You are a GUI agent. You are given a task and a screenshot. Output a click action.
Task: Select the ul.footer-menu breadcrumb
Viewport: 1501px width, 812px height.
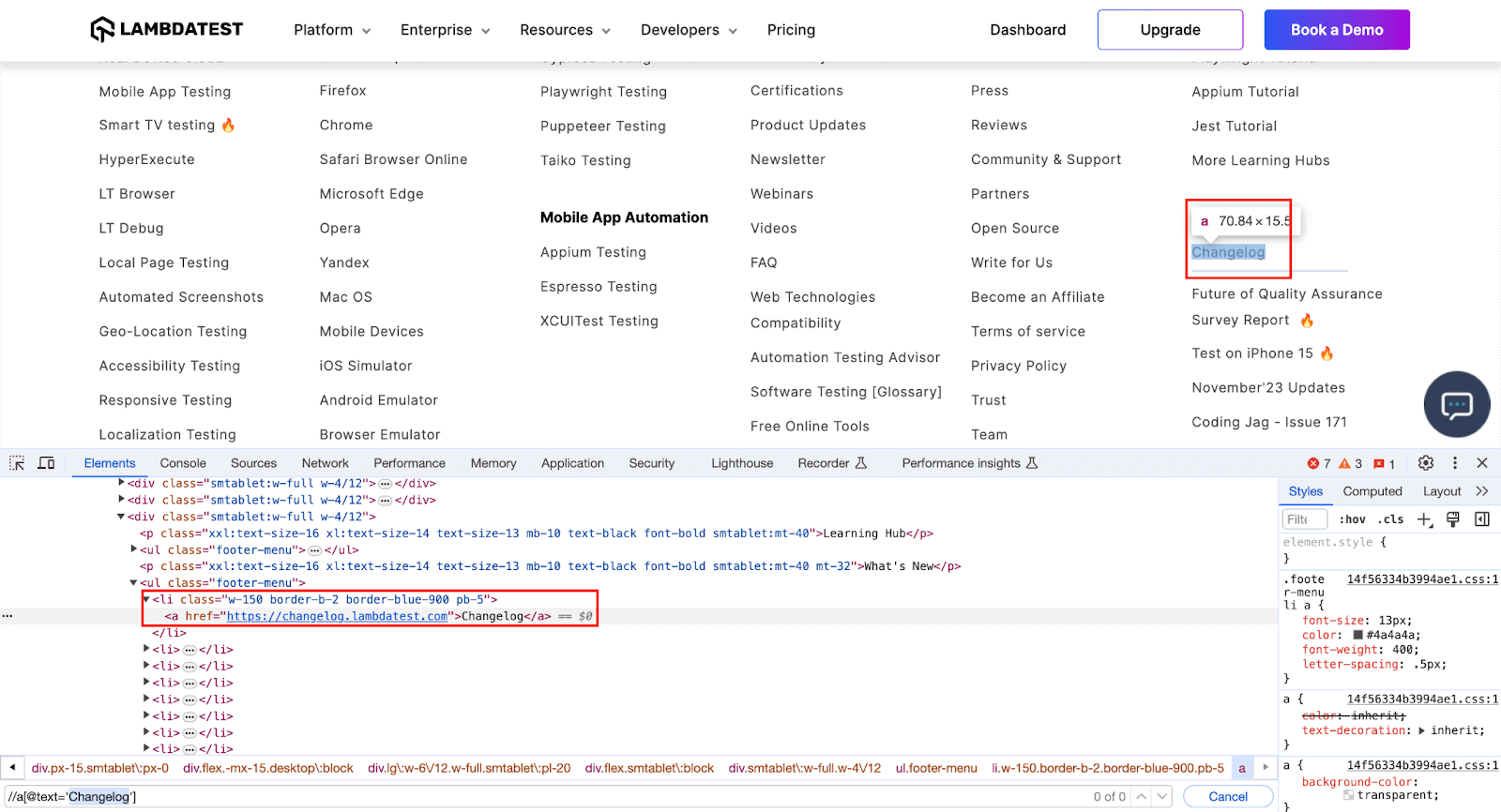pos(936,768)
